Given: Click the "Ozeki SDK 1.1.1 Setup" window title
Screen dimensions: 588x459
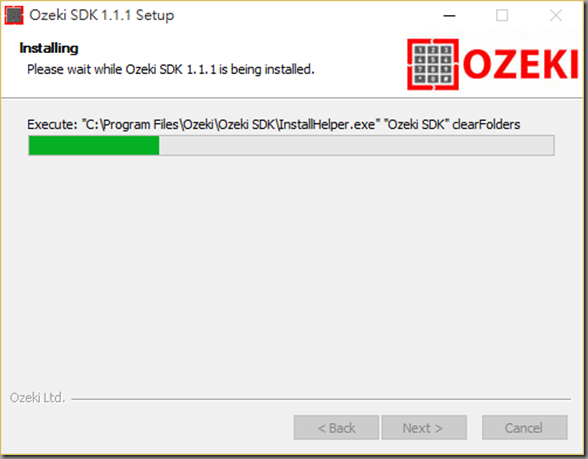Looking at the screenshot, I should pyautogui.click(x=102, y=15).
